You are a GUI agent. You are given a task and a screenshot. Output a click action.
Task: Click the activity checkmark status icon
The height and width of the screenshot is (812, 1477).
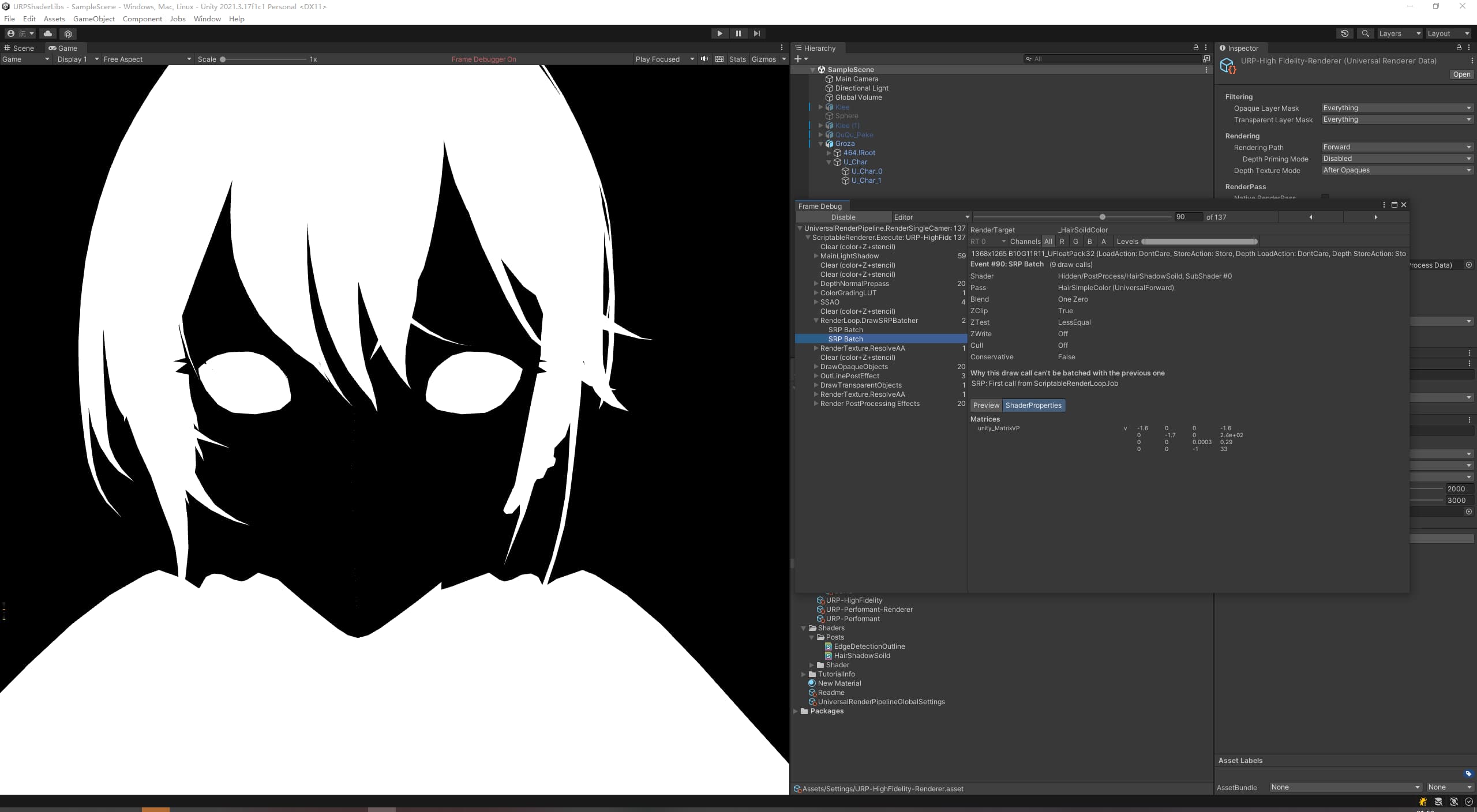point(1469,802)
